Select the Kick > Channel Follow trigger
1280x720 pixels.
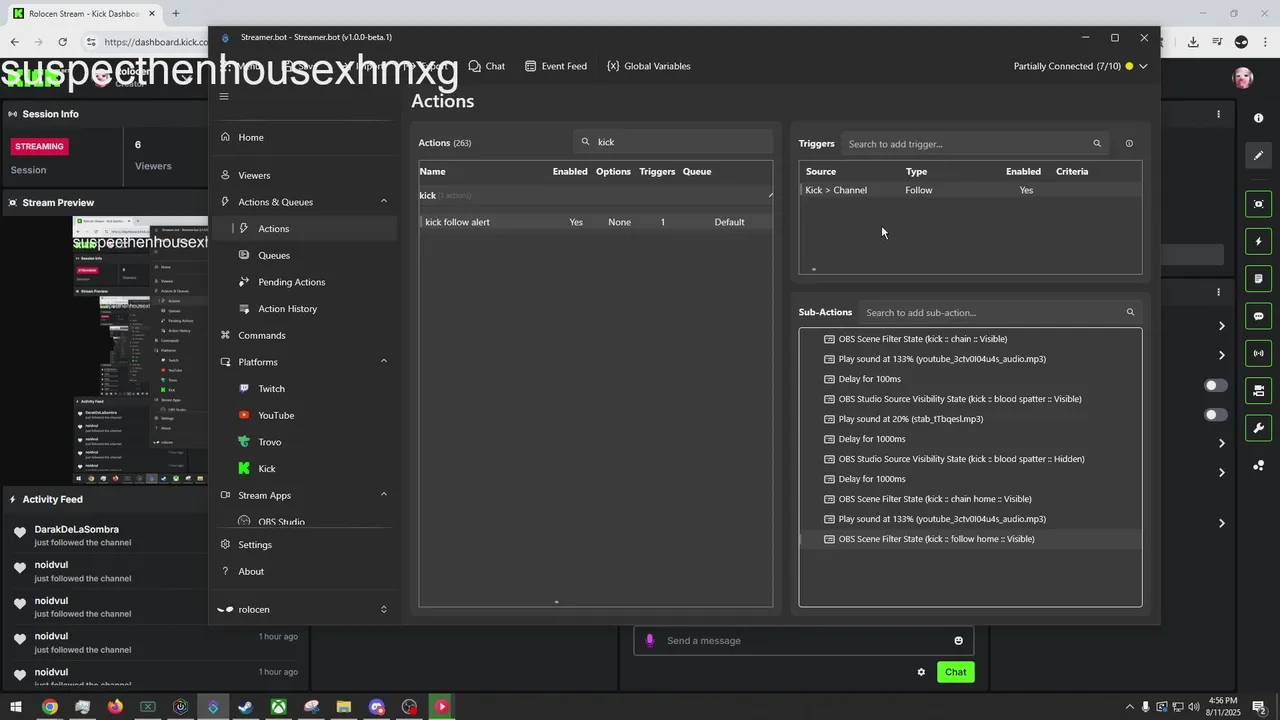click(970, 190)
